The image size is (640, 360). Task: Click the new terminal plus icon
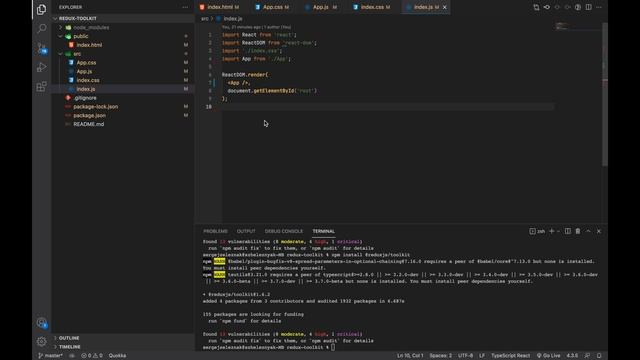[x=551, y=231]
